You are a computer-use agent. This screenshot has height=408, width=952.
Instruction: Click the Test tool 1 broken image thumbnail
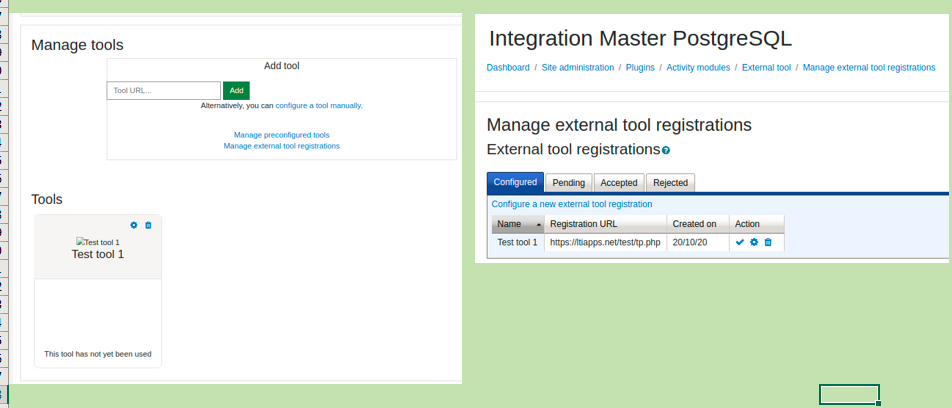pos(98,242)
